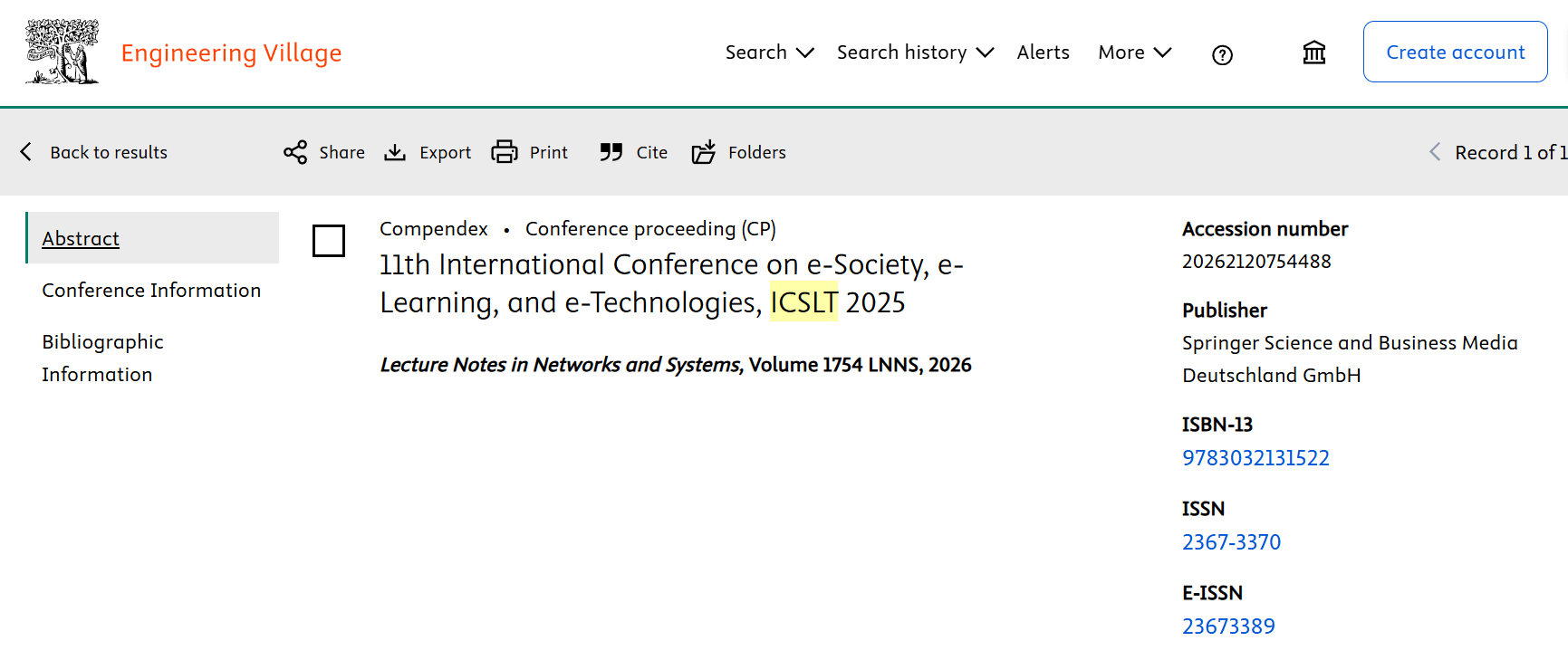Expand the Search history dropdown
This screenshot has width=1568, height=660.
click(x=915, y=53)
